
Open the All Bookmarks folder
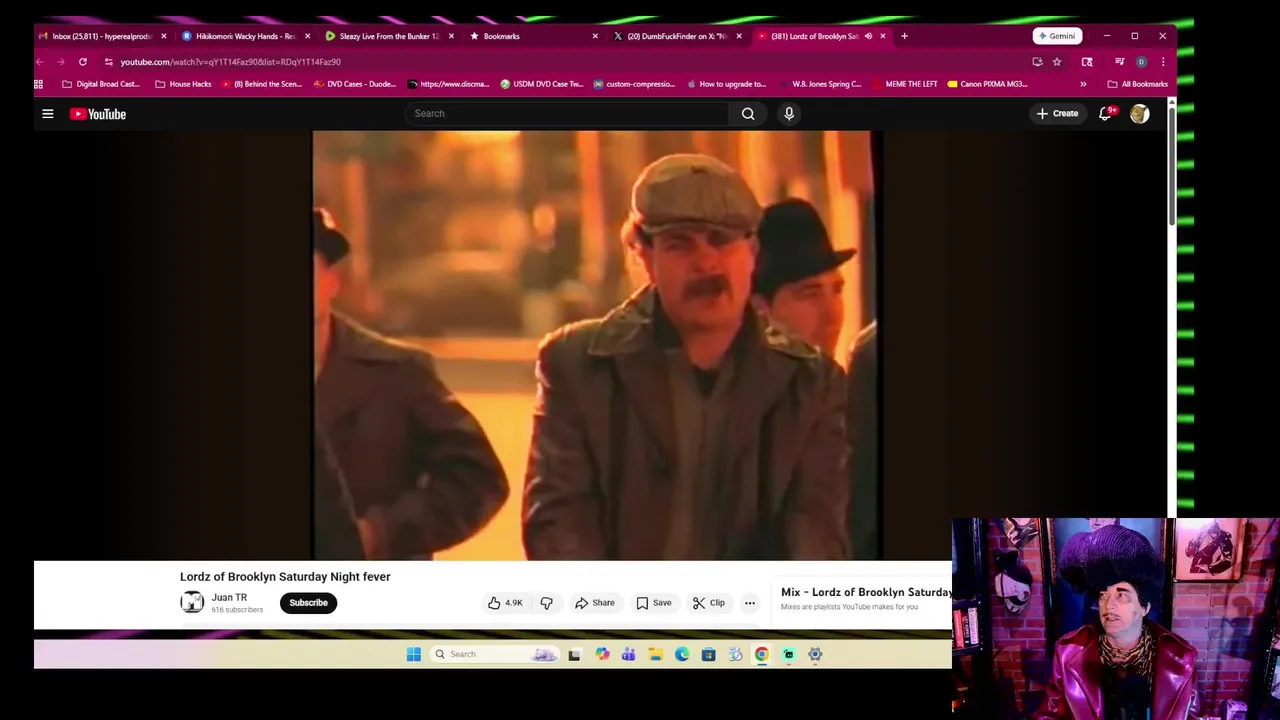[x=1137, y=84]
